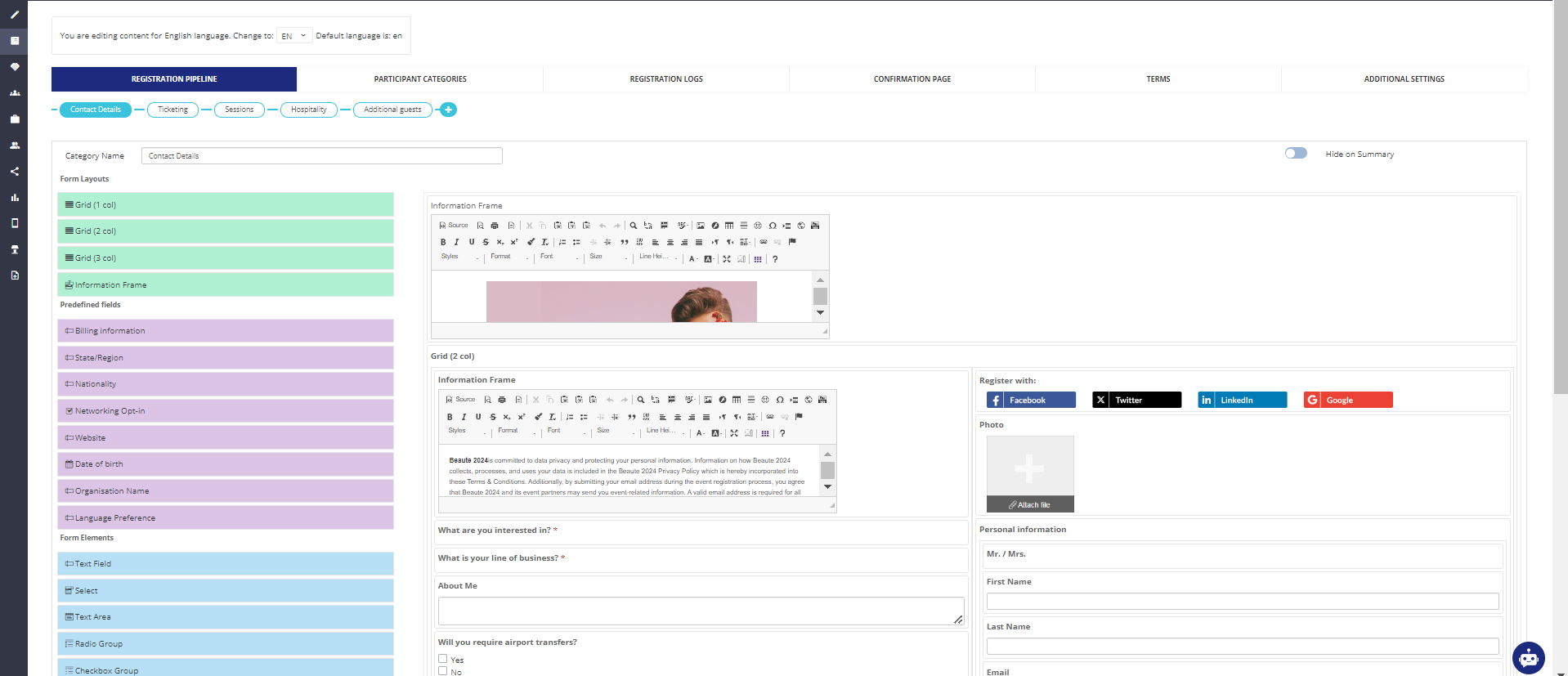Open the EN language dropdown

pos(293,36)
